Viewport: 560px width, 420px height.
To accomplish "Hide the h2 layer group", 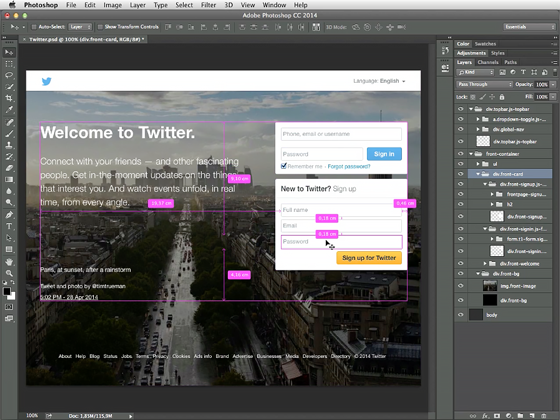I will point(460,204).
